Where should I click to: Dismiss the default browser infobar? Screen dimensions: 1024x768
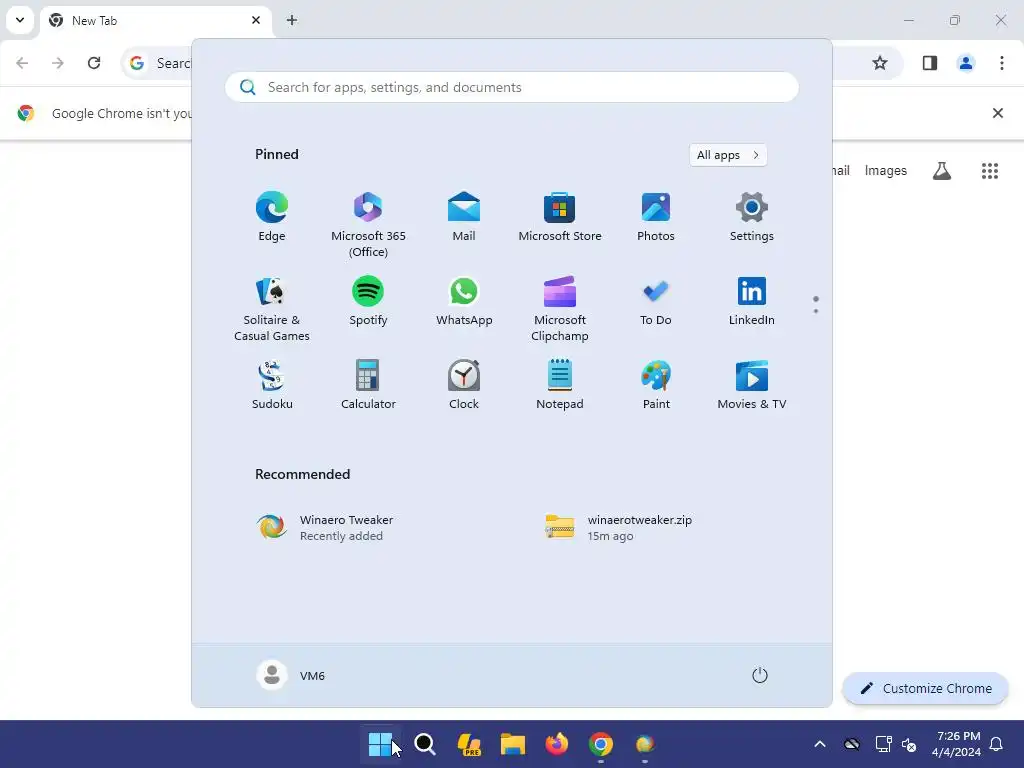998,113
